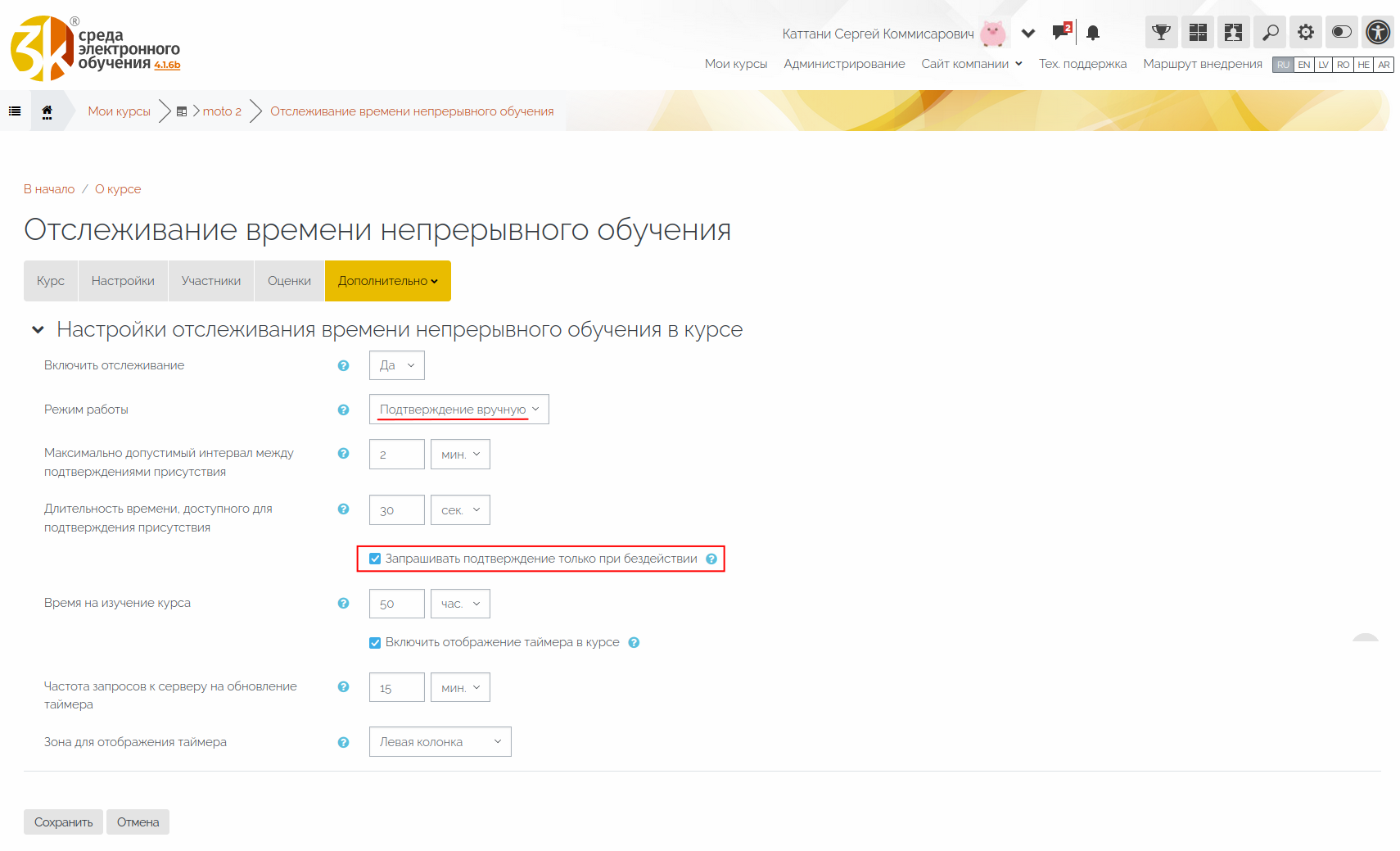Click the 'Отмена' button
The image size is (1400, 851).
tap(138, 822)
